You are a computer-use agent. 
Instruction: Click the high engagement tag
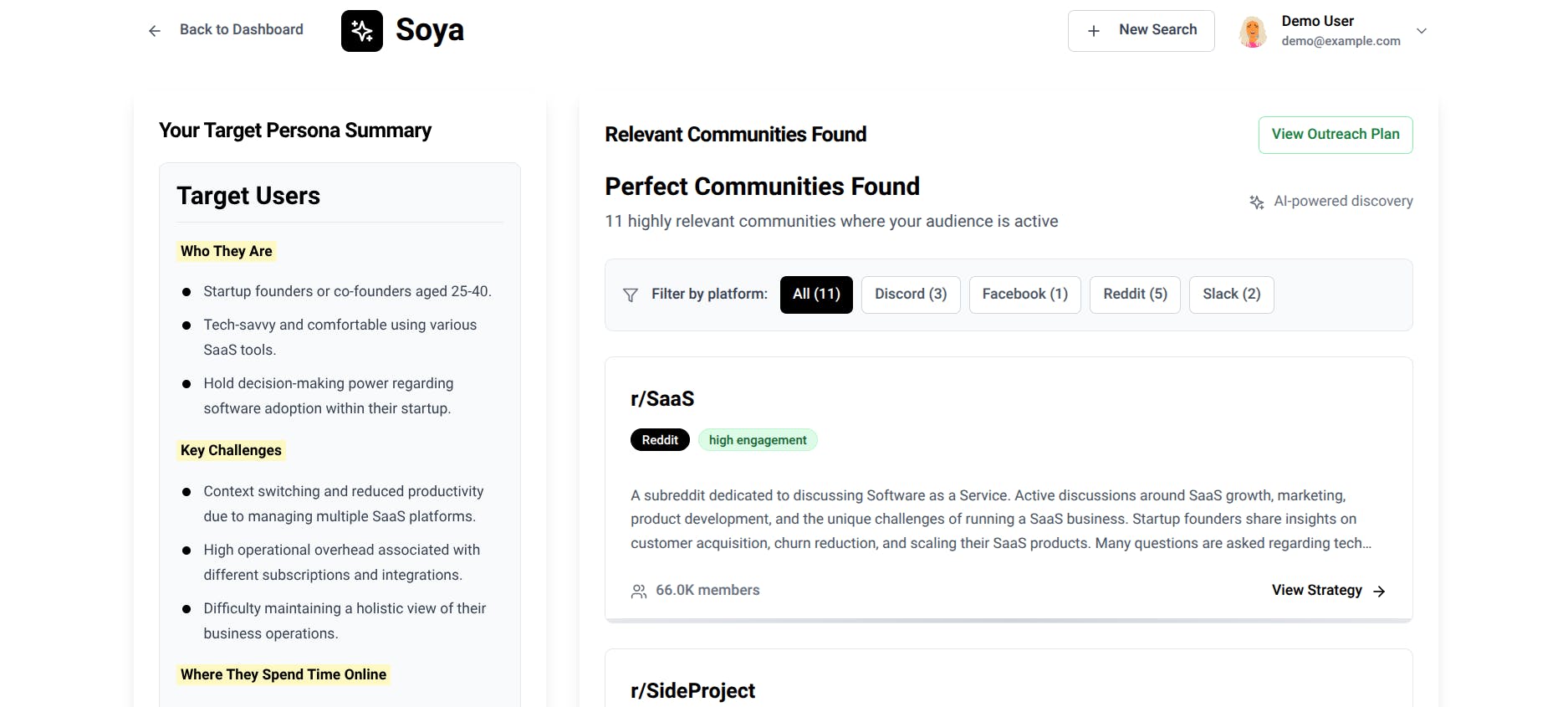tap(758, 440)
